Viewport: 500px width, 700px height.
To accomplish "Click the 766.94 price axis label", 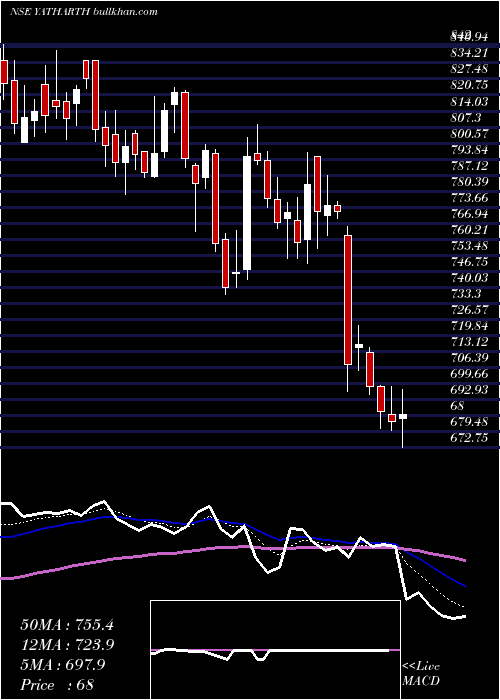I will (x=469, y=214).
